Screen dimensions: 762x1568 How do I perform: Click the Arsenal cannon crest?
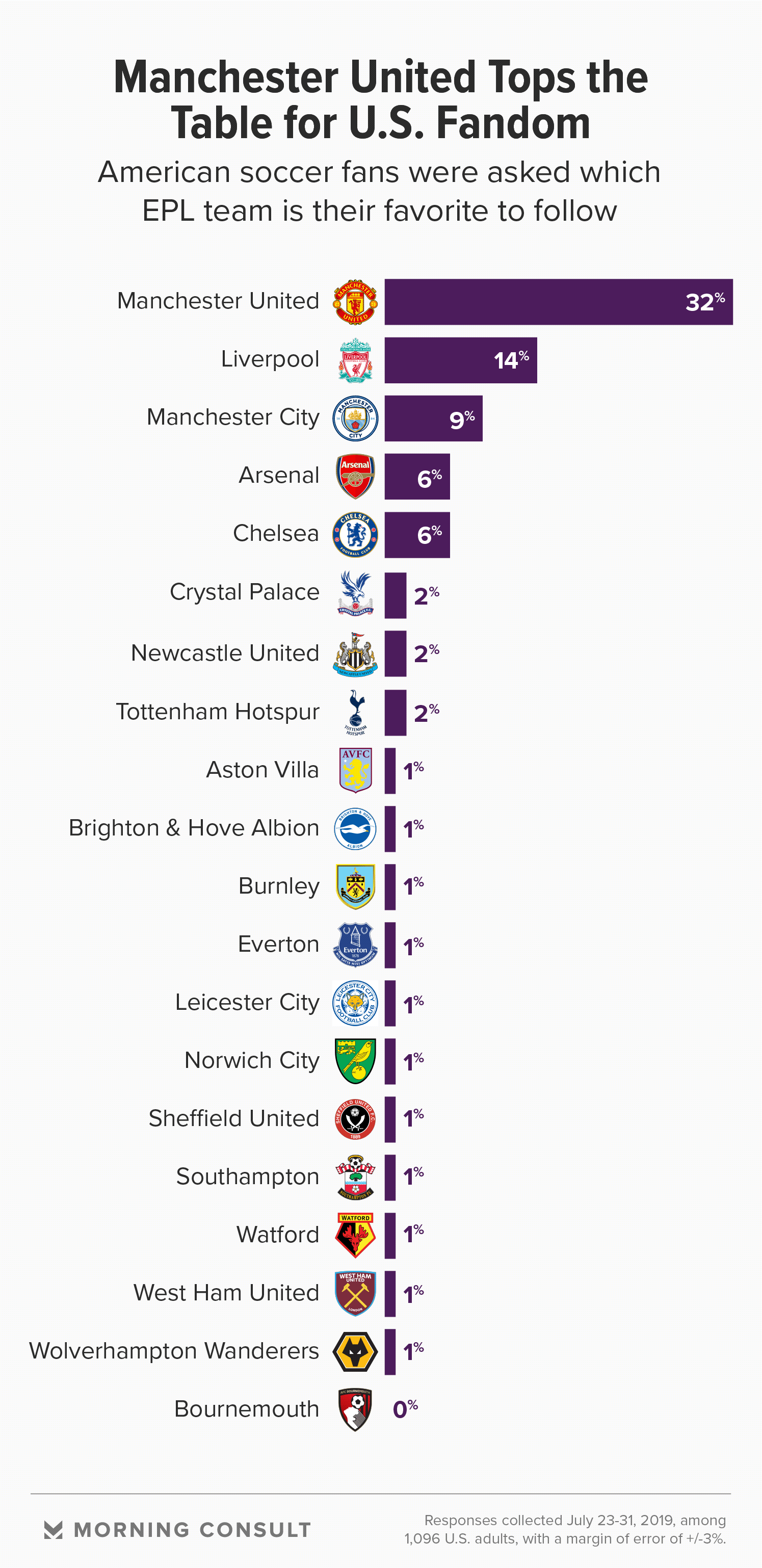tap(355, 476)
